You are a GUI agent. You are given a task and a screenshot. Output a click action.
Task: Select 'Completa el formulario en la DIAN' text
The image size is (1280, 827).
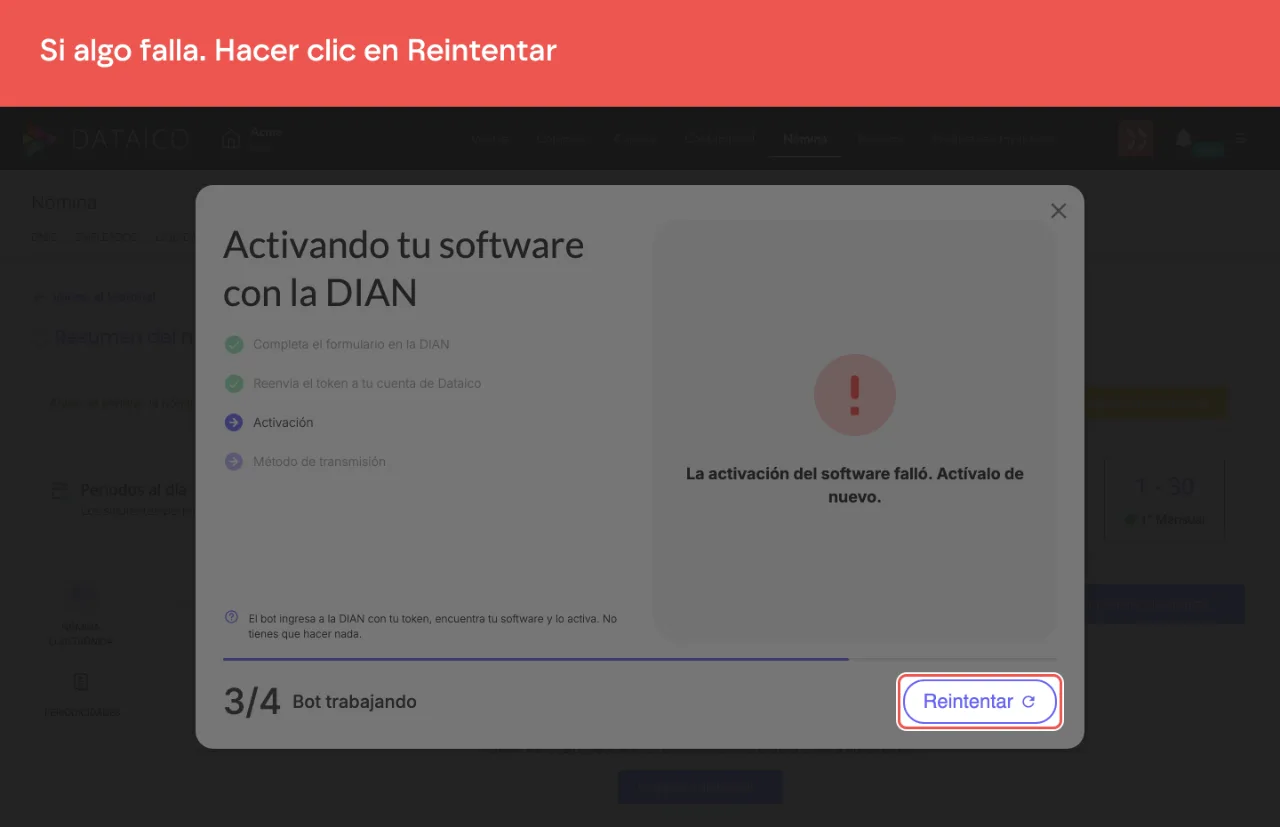click(x=351, y=344)
